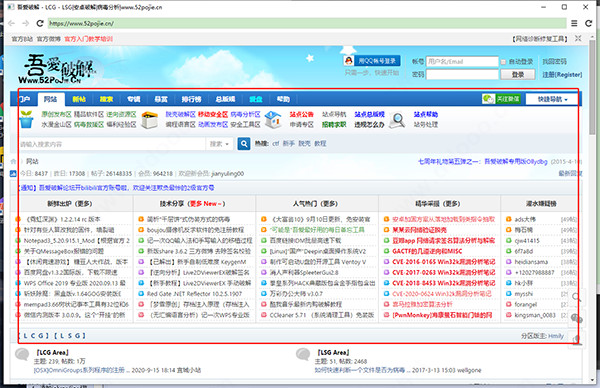
Task: Click the hot search tag ctf
Action: (x=276, y=143)
